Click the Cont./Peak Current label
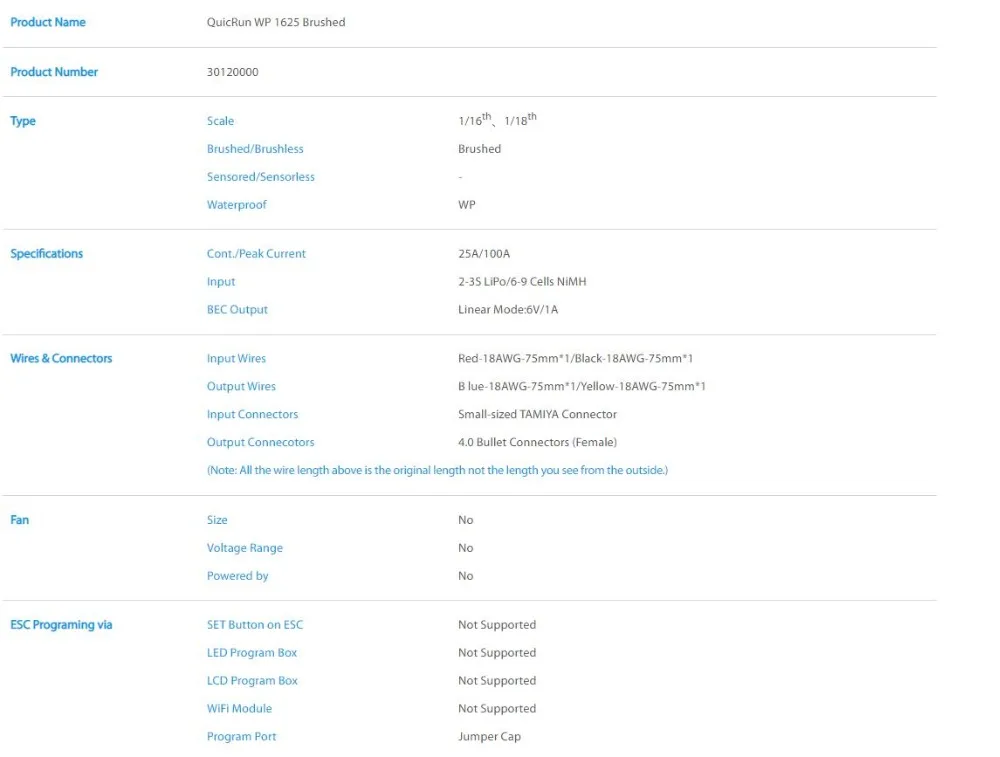Screen dimensions: 1000x757 (x=256, y=254)
